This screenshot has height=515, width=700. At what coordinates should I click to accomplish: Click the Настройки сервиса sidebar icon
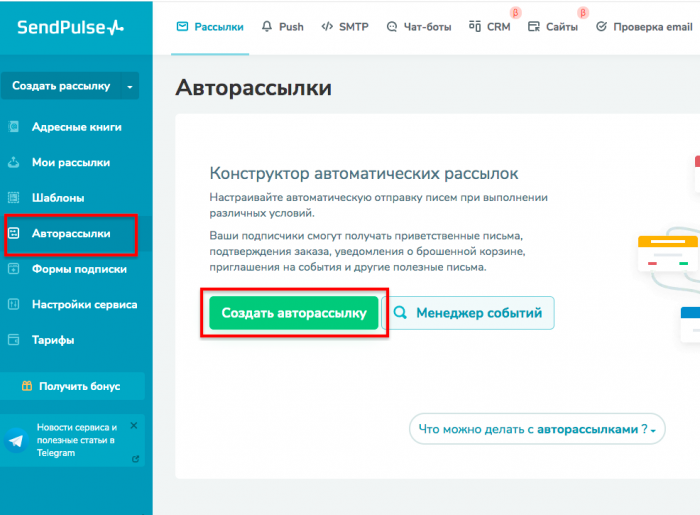point(14,304)
